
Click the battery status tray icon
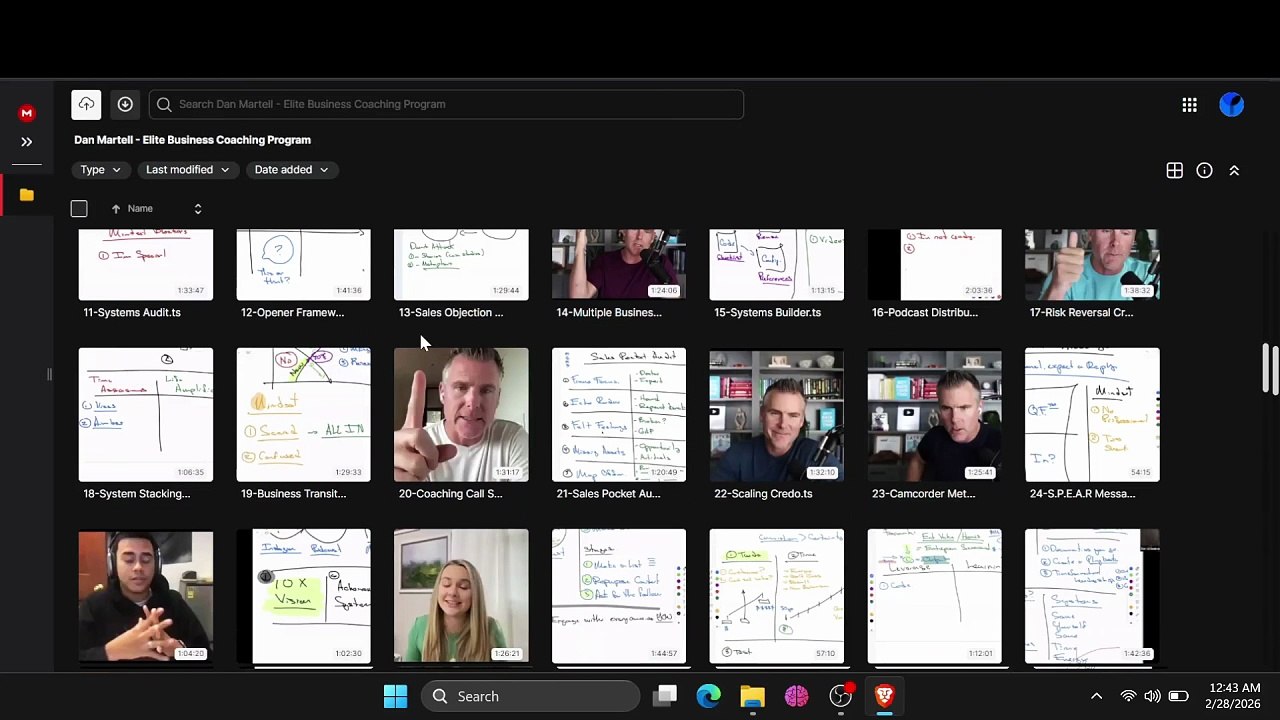(1179, 696)
